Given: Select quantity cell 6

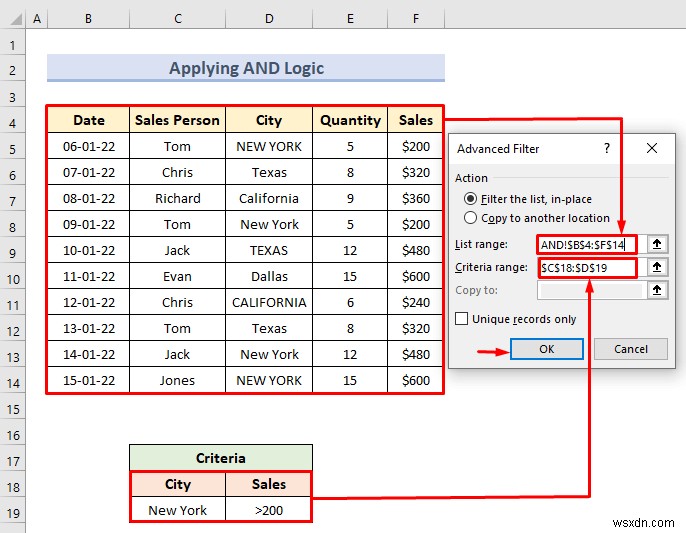Looking at the screenshot, I should (x=350, y=302).
